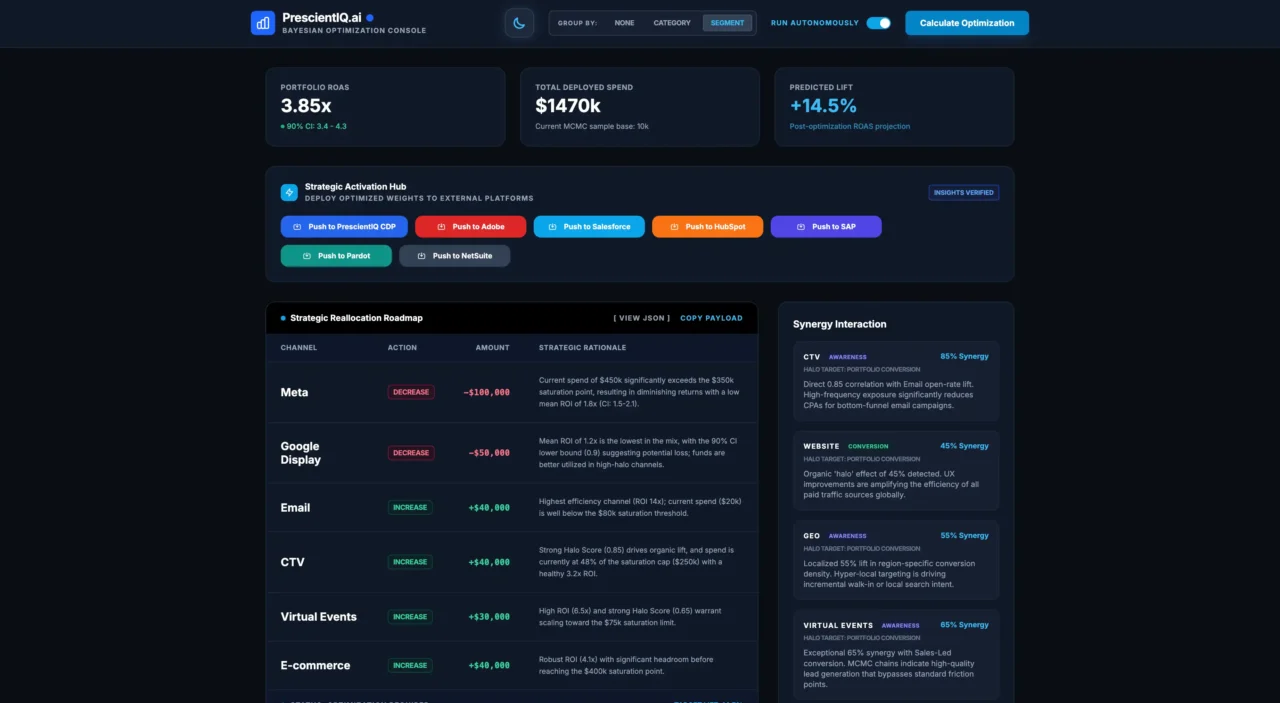This screenshot has width=1280, height=703.
Task: Click the Copy Payload link
Action: click(x=711, y=318)
